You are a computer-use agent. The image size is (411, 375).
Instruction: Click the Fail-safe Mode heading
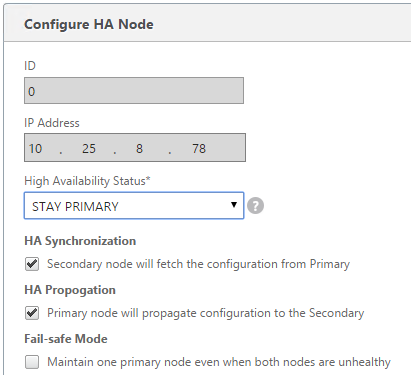coord(66,339)
